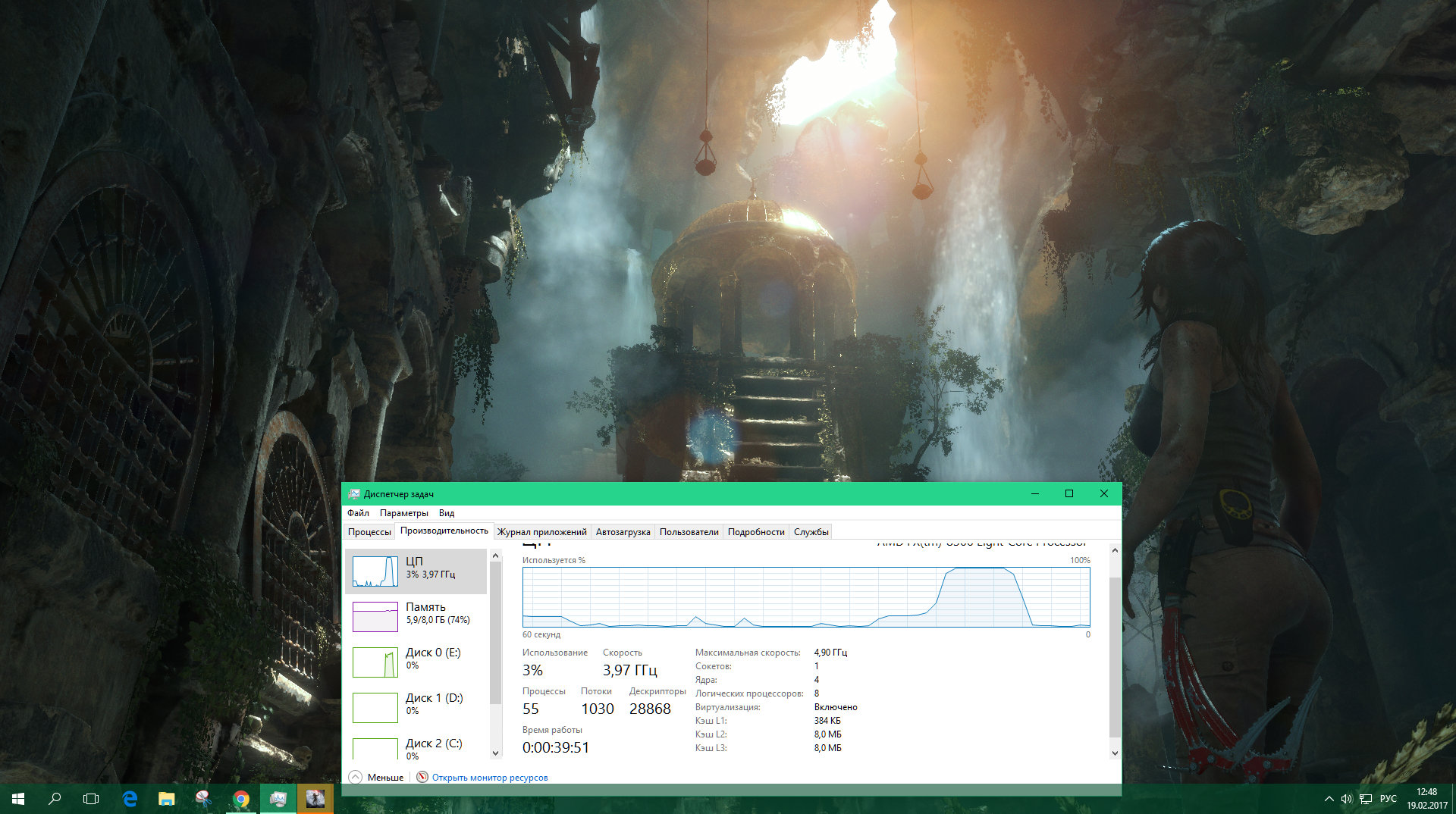Switch to the Tomb Raider game on the taskbar
The height and width of the screenshot is (814, 1456).
click(x=315, y=799)
